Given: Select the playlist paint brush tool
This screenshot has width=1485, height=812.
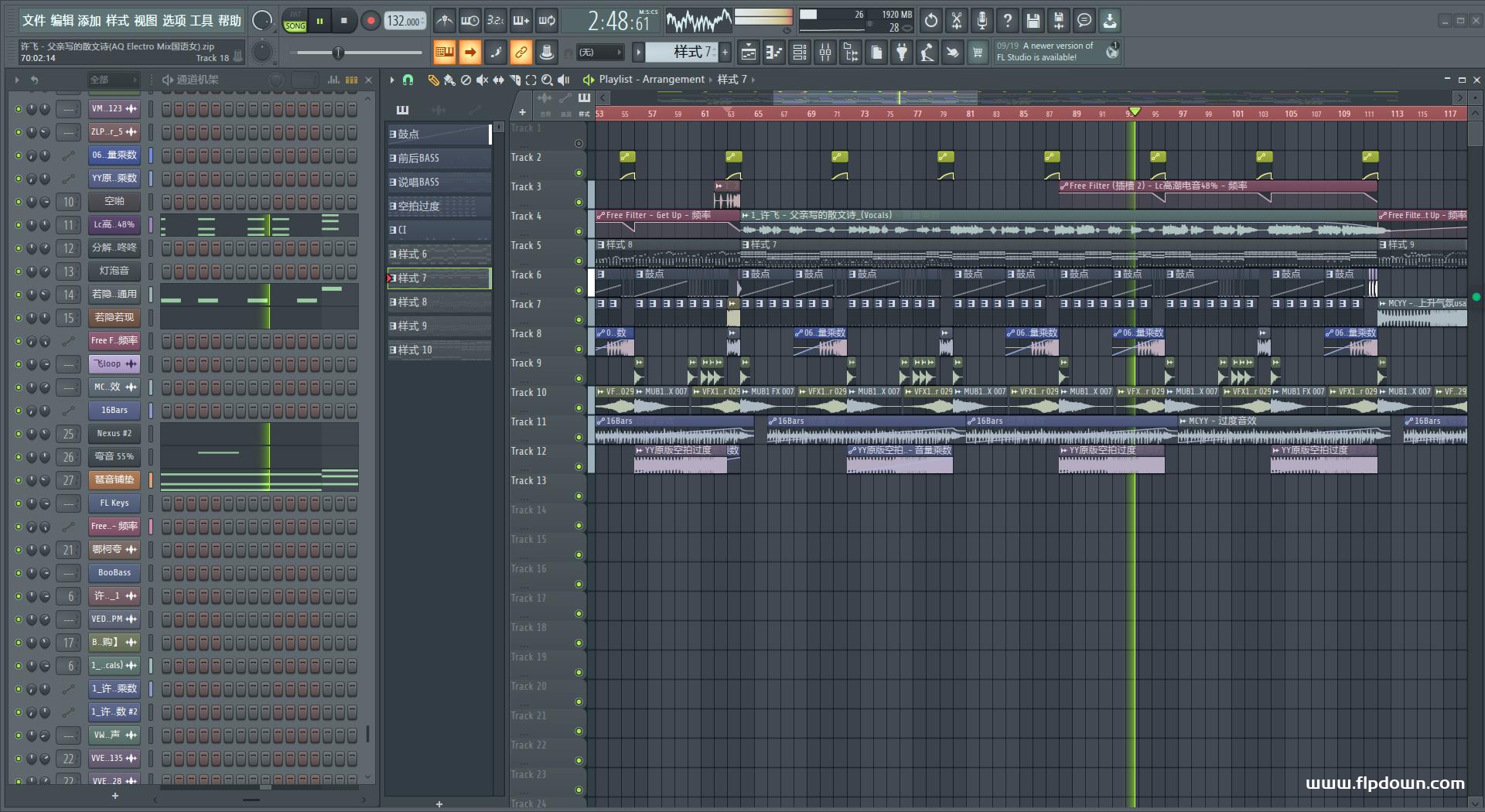Looking at the screenshot, I should (449, 80).
